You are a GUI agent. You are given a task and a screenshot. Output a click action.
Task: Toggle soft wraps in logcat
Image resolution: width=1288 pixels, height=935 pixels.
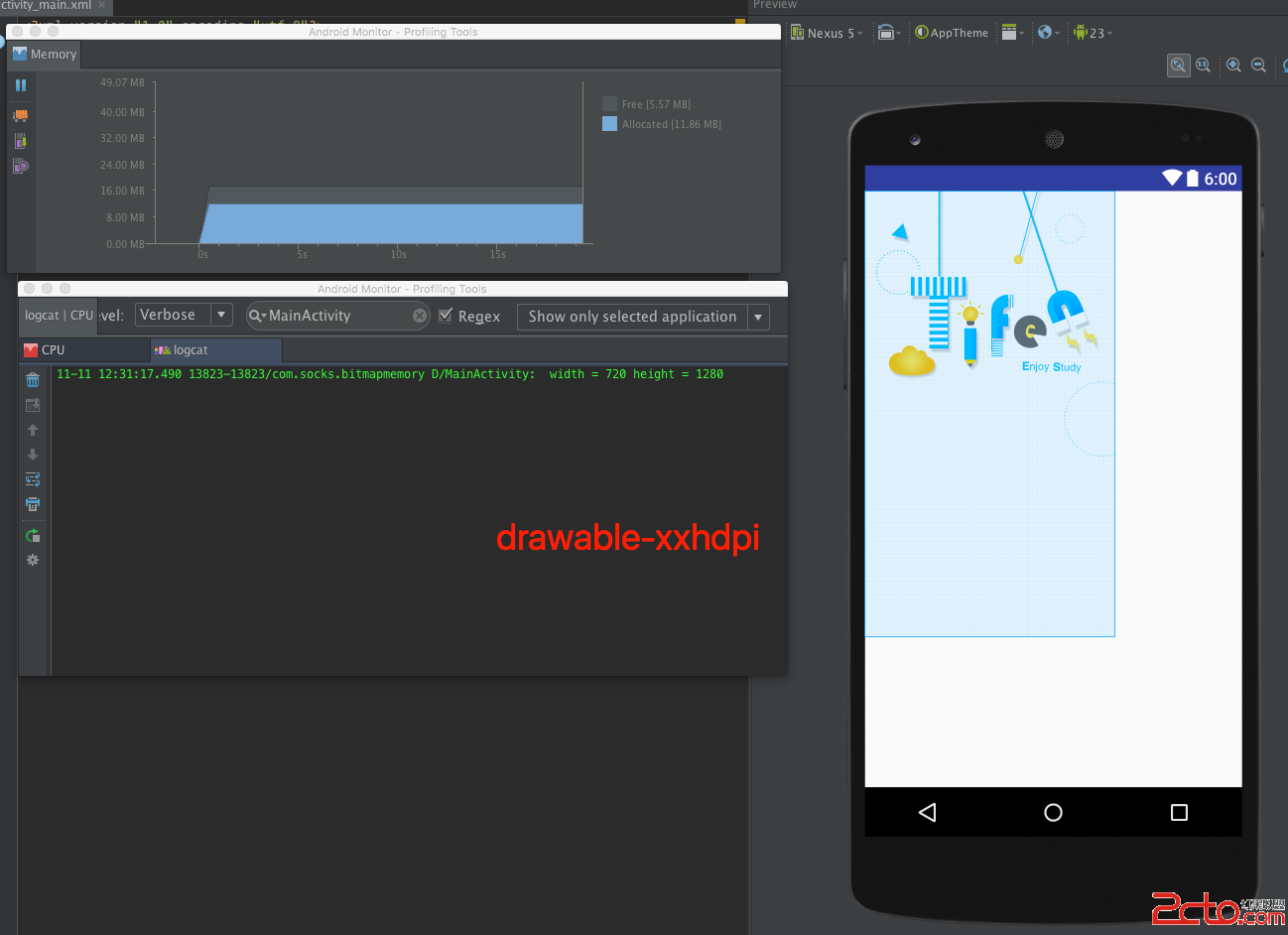pos(33,479)
